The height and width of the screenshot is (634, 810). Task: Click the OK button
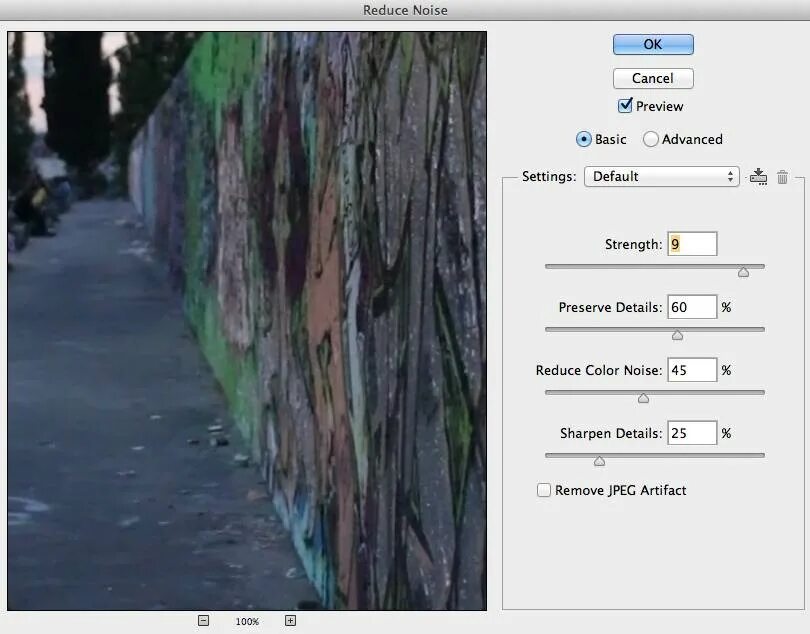(x=653, y=44)
